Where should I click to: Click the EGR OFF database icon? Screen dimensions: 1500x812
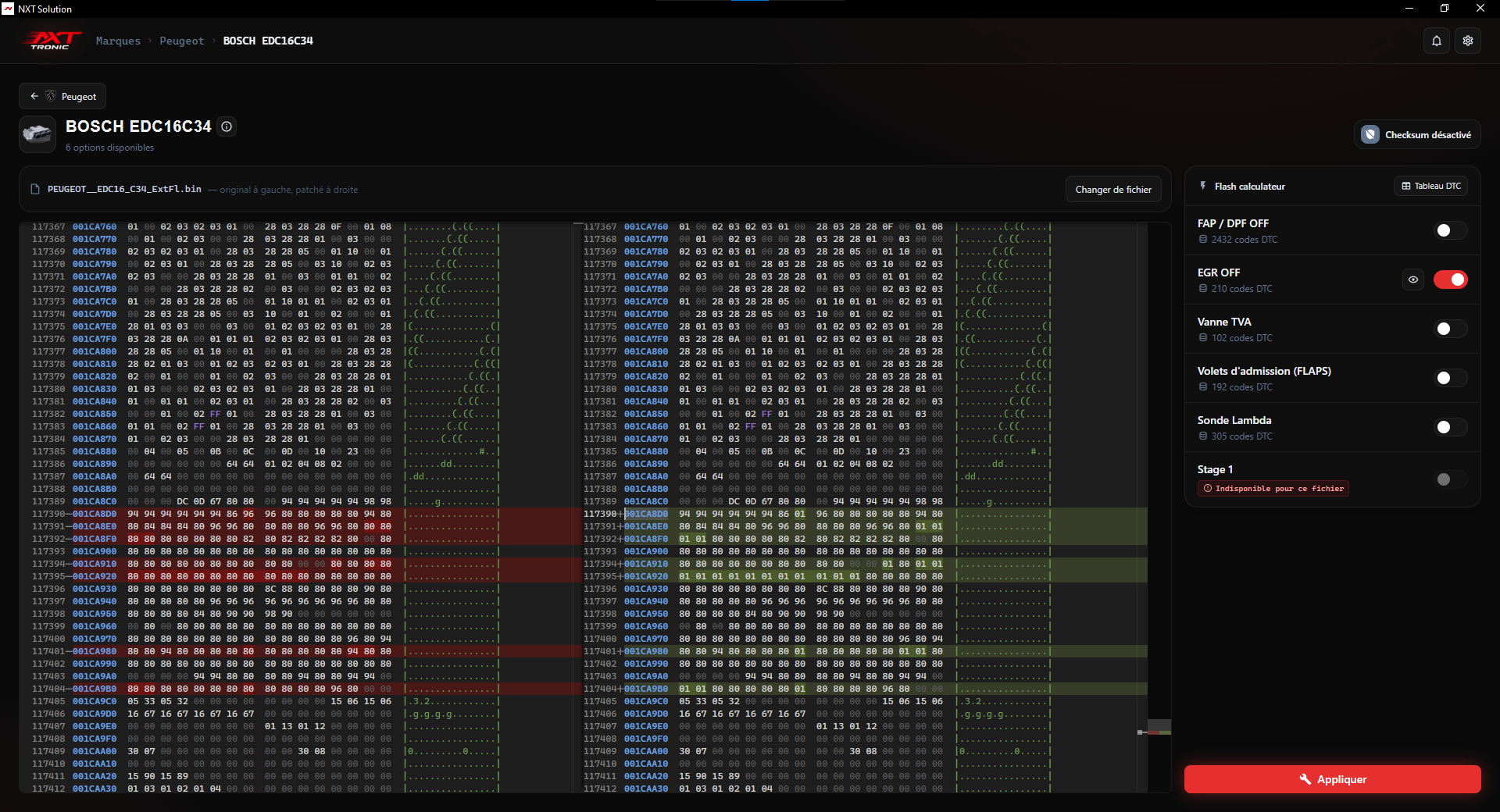(x=1203, y=289)
